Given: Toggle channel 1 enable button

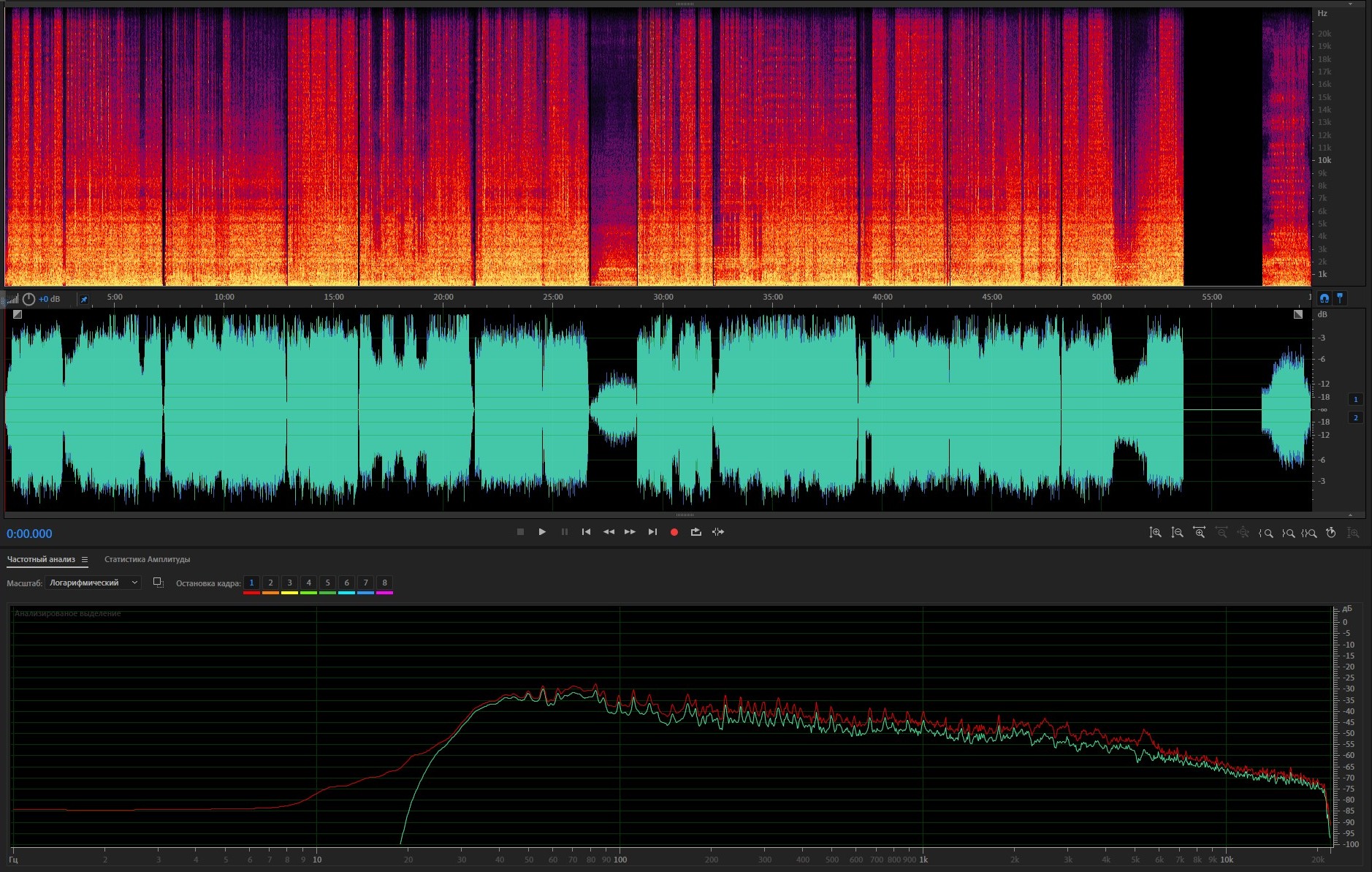Looking at the screenshot, I should coord(1355,399).
